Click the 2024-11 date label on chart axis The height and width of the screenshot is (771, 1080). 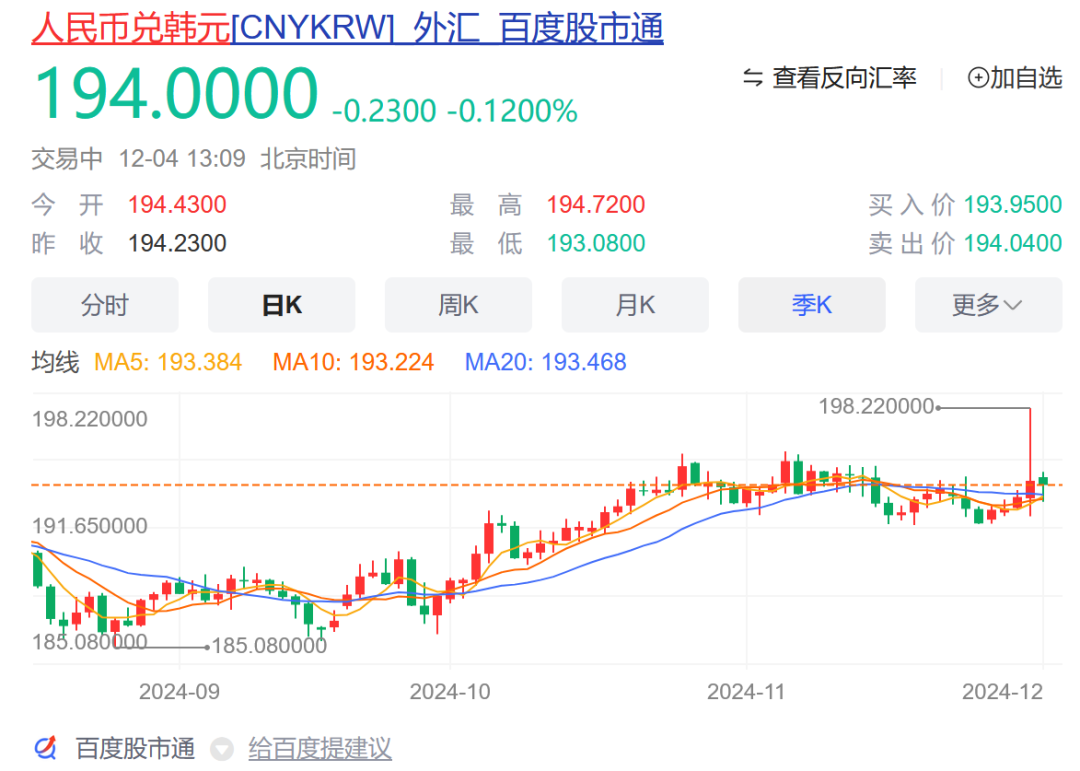[x=746, y=691]
